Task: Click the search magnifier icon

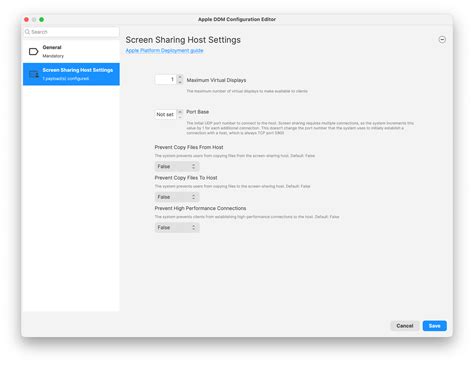Action: pyautogui.click(x=27, y=32)
